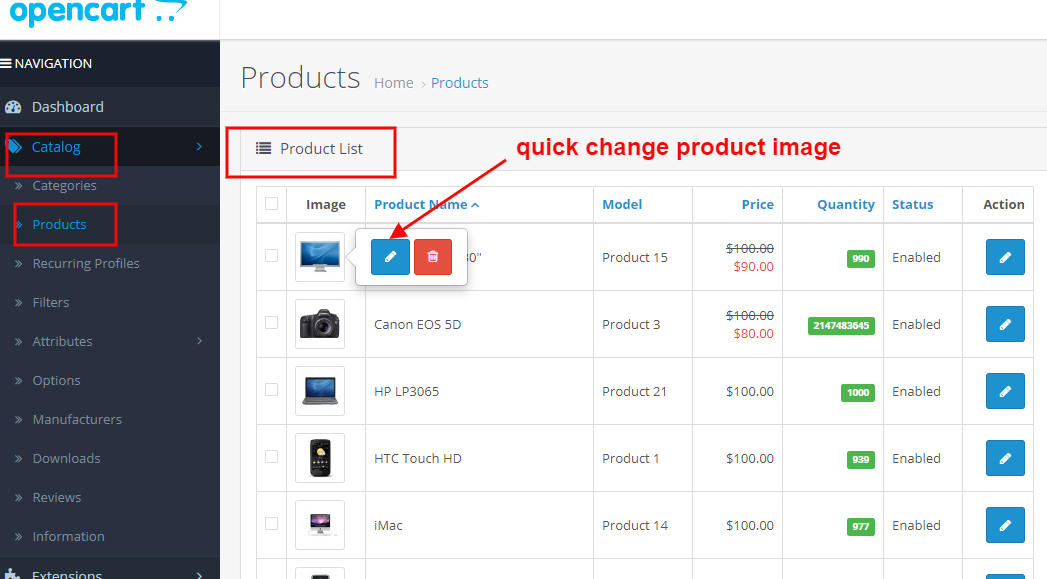Image resolution: width=1047 pixels, height=579 pixels.
Task: Sort by Product Name column
Action: (x=427, y=204)
